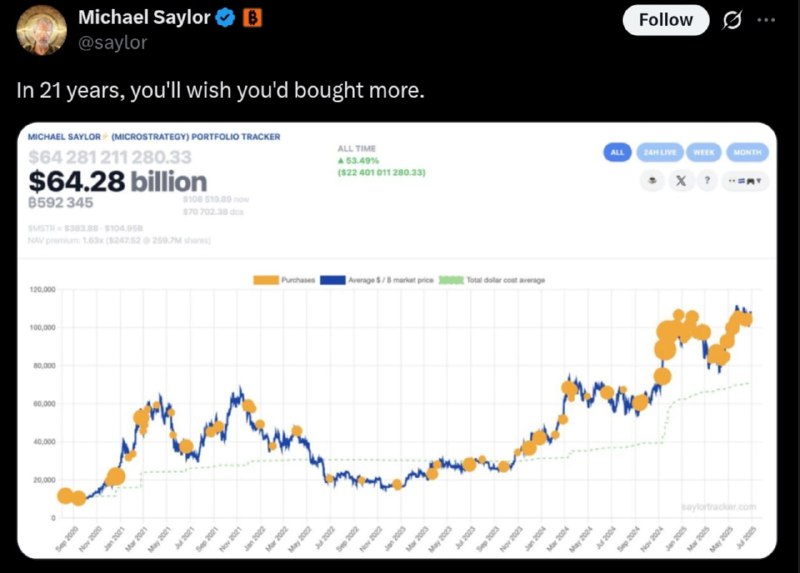Screen dimensions: 800x573
Task: Switch to the WEEK tab
Action: click(704, 152)
